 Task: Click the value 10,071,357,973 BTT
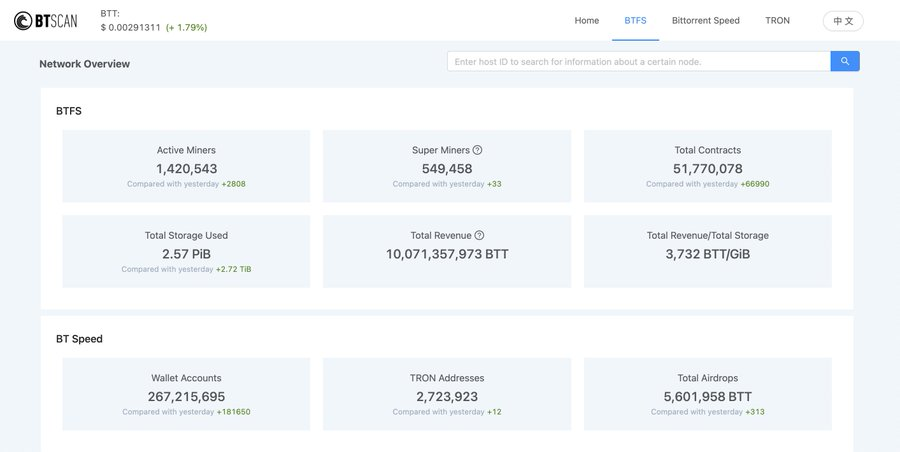[x=447, y=254]
